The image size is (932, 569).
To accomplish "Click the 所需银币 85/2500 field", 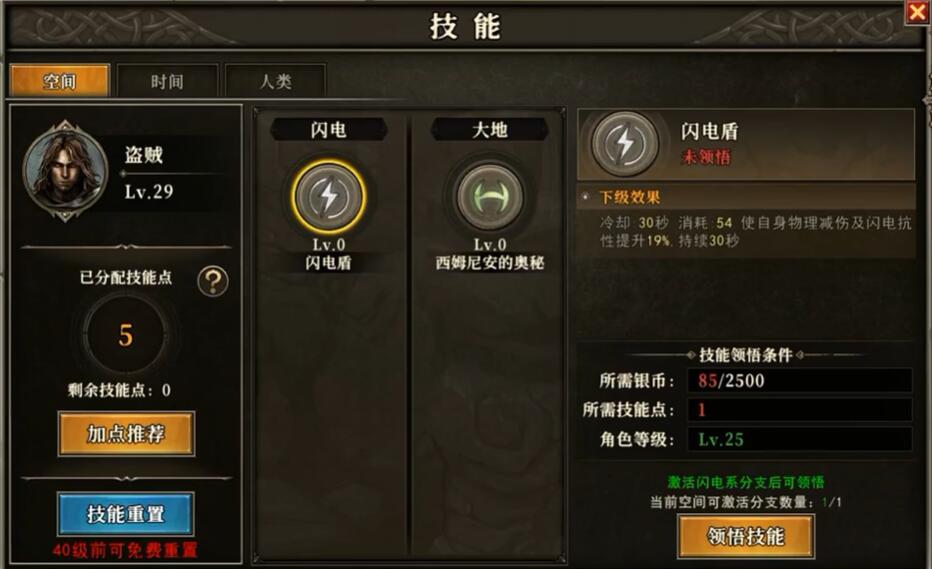I will 799,381.
